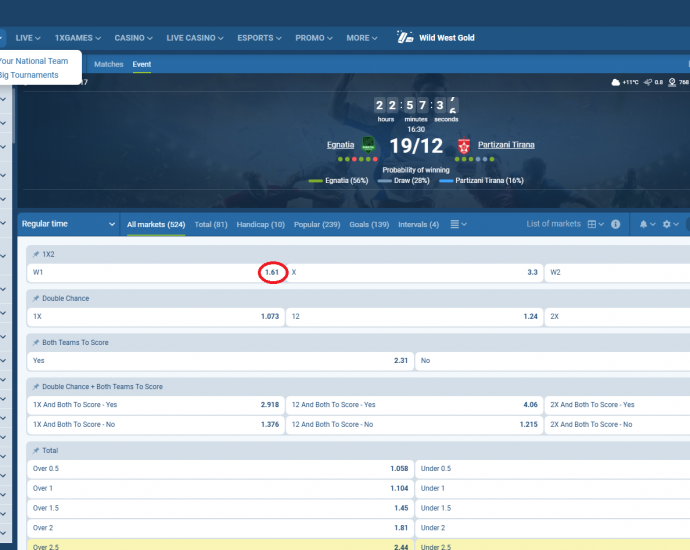Open the Wild West Gold slot promo

click(x=436, y=38)
